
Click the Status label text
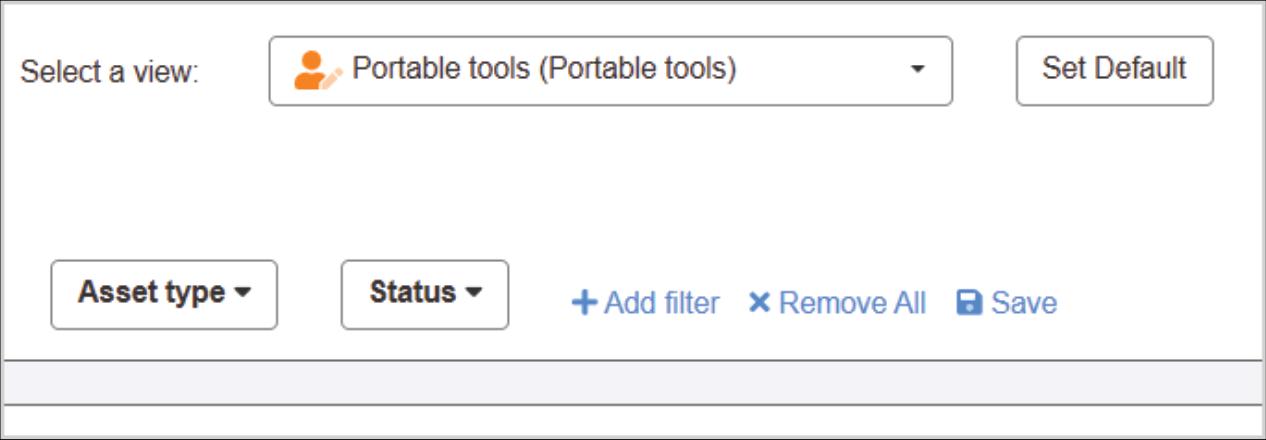tap(412, 293)
